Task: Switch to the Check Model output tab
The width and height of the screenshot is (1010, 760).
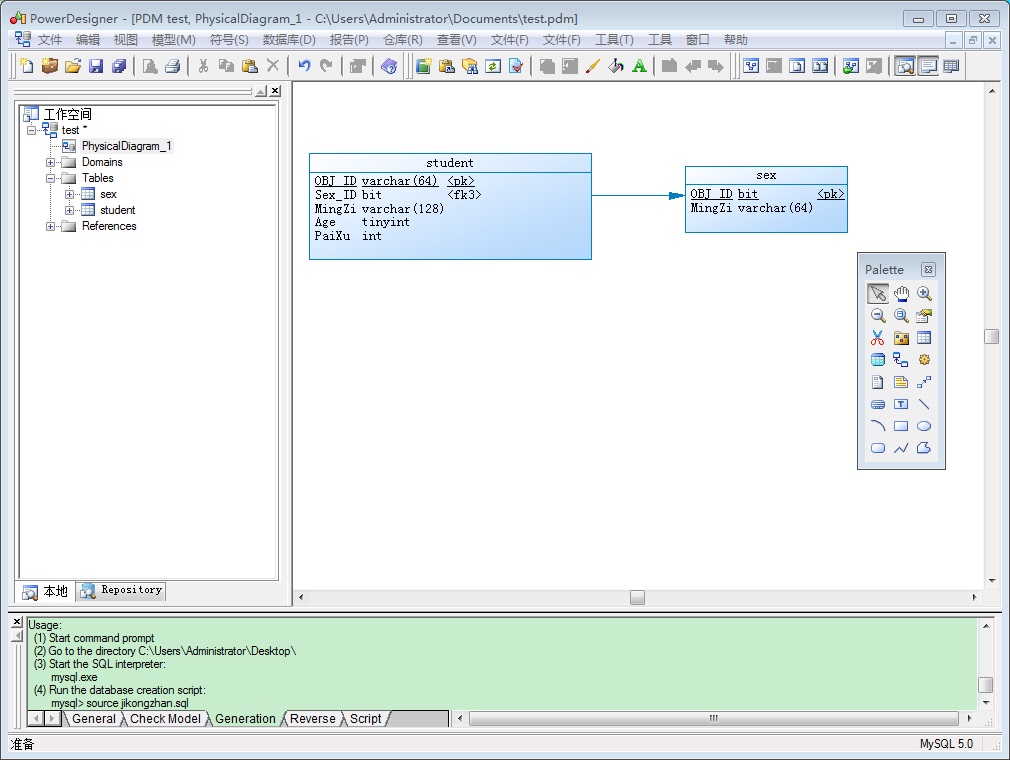Action: tap(165, 719)
